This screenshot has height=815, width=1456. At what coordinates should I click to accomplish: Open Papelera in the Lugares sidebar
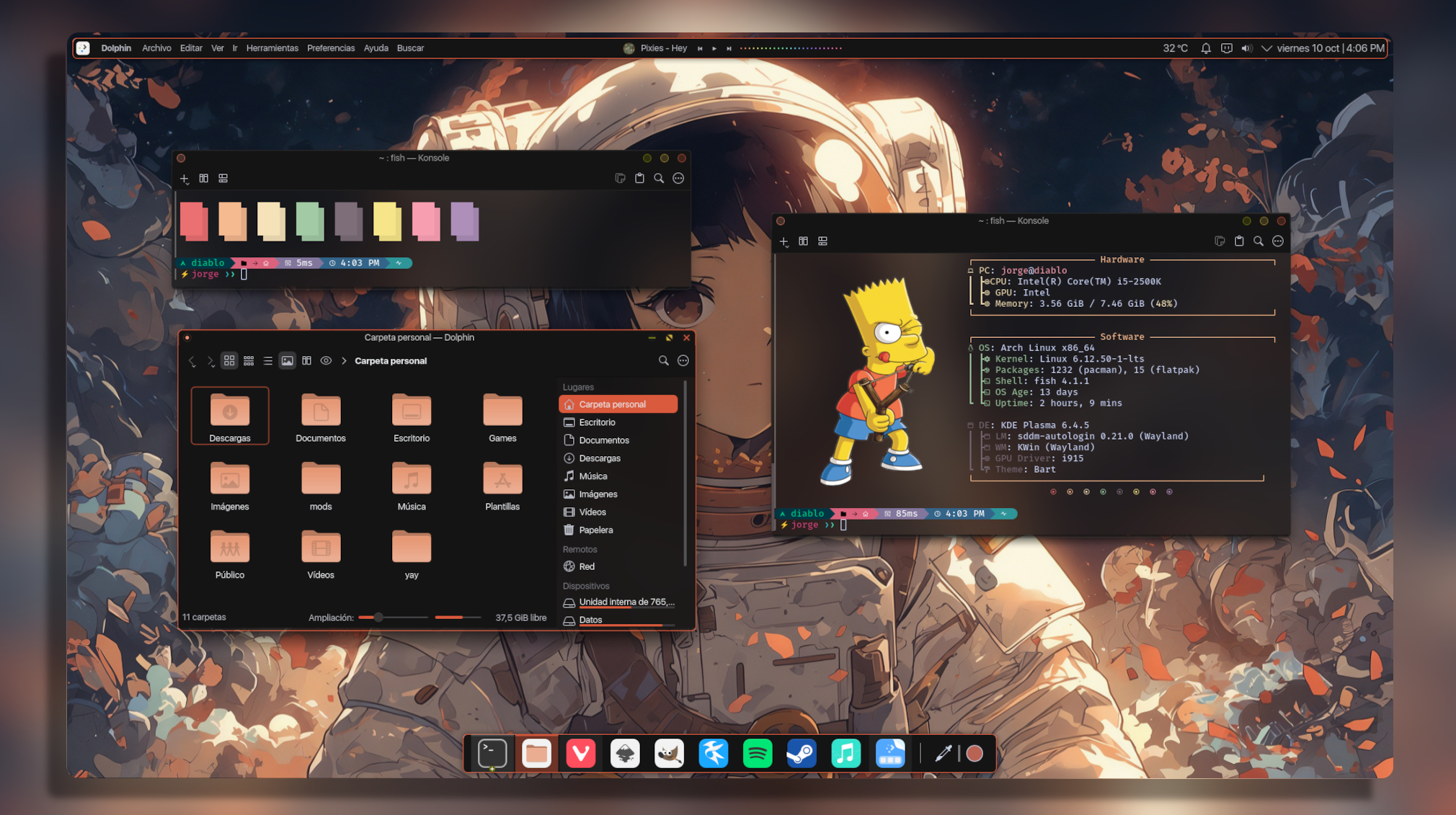(x=618, y=530)
